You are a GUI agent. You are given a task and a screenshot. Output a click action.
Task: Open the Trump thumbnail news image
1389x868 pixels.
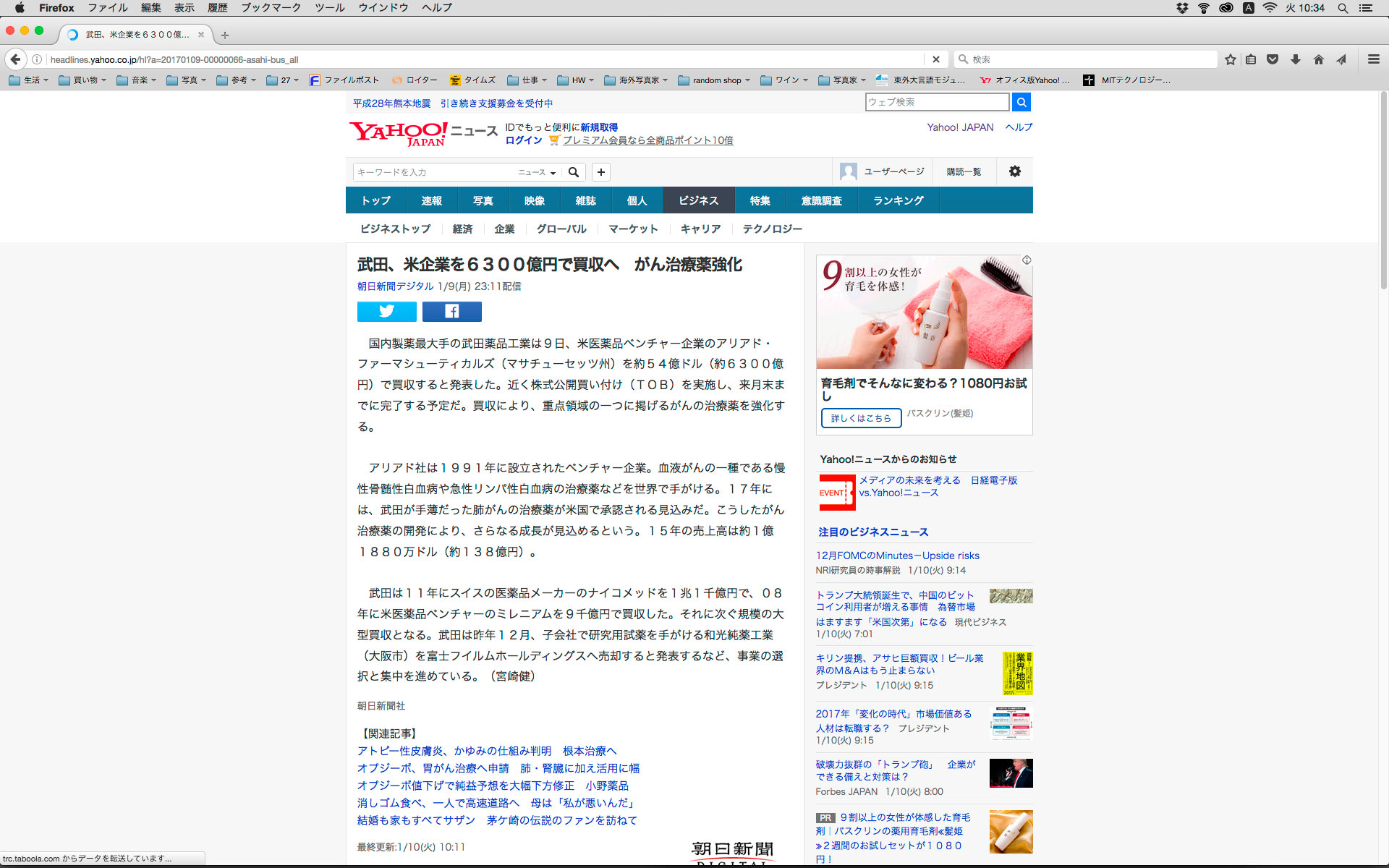point(1011,773)
